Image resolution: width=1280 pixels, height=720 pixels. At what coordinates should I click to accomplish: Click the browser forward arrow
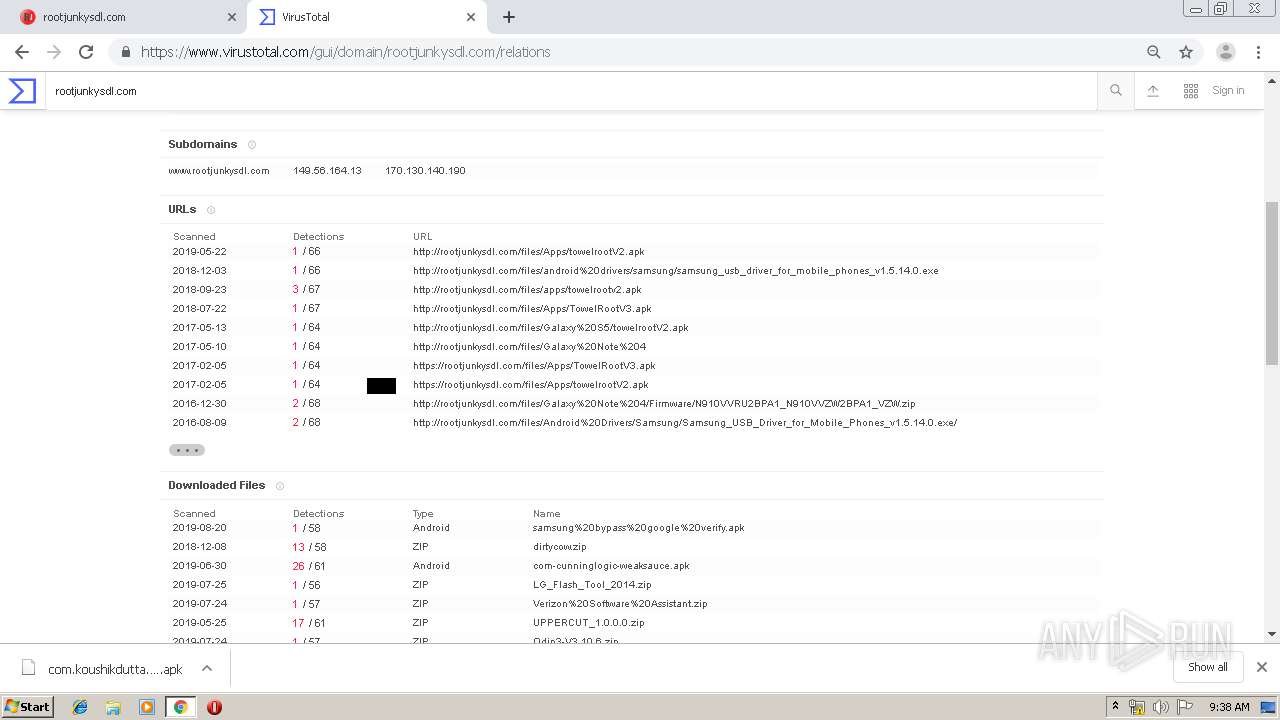54,52
